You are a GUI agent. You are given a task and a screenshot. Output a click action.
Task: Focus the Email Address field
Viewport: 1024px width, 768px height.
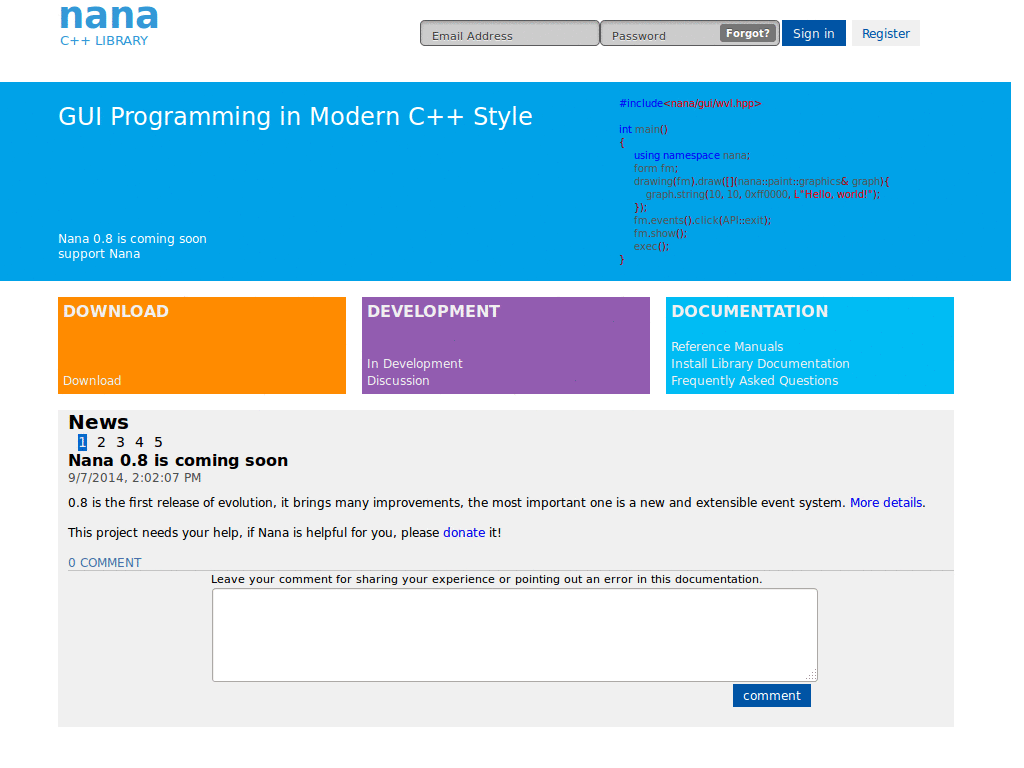point(509,33)
